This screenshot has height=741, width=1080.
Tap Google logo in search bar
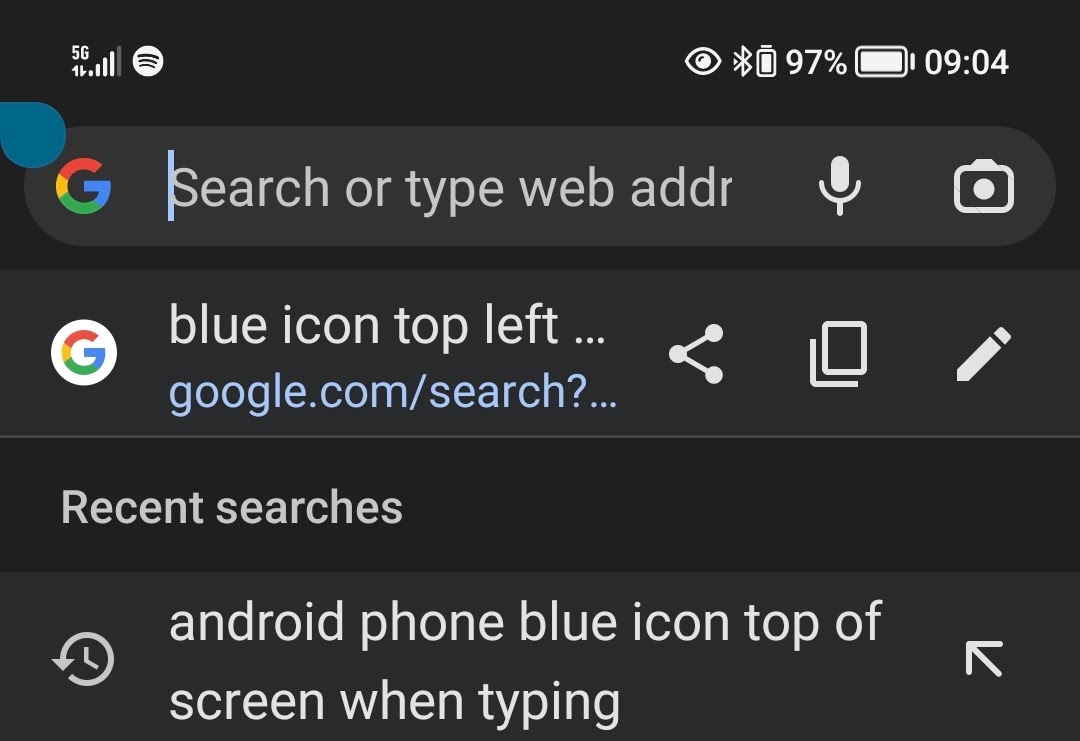[x=83, y=187]
